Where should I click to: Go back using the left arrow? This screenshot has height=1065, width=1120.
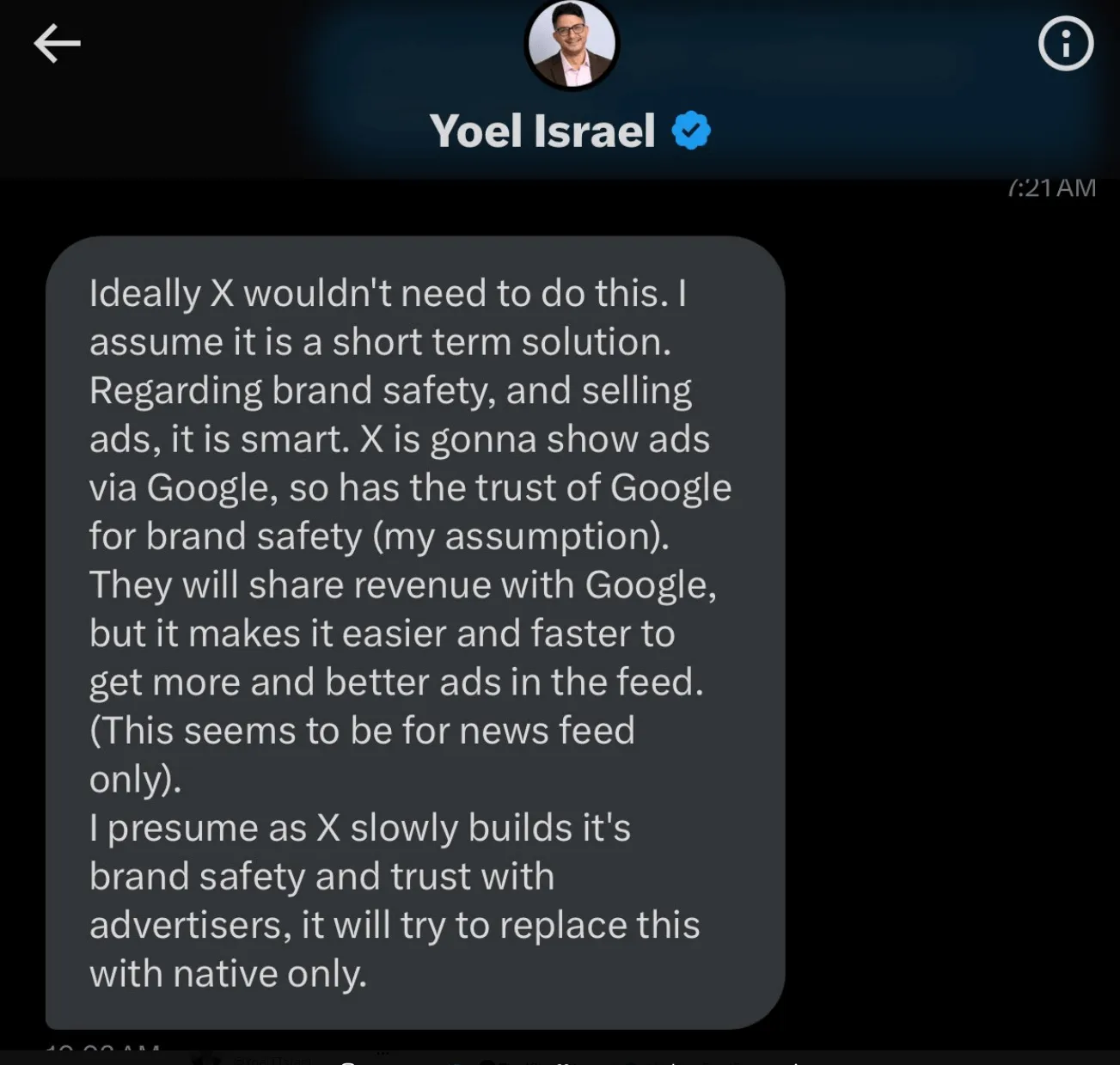coord(57,43)
